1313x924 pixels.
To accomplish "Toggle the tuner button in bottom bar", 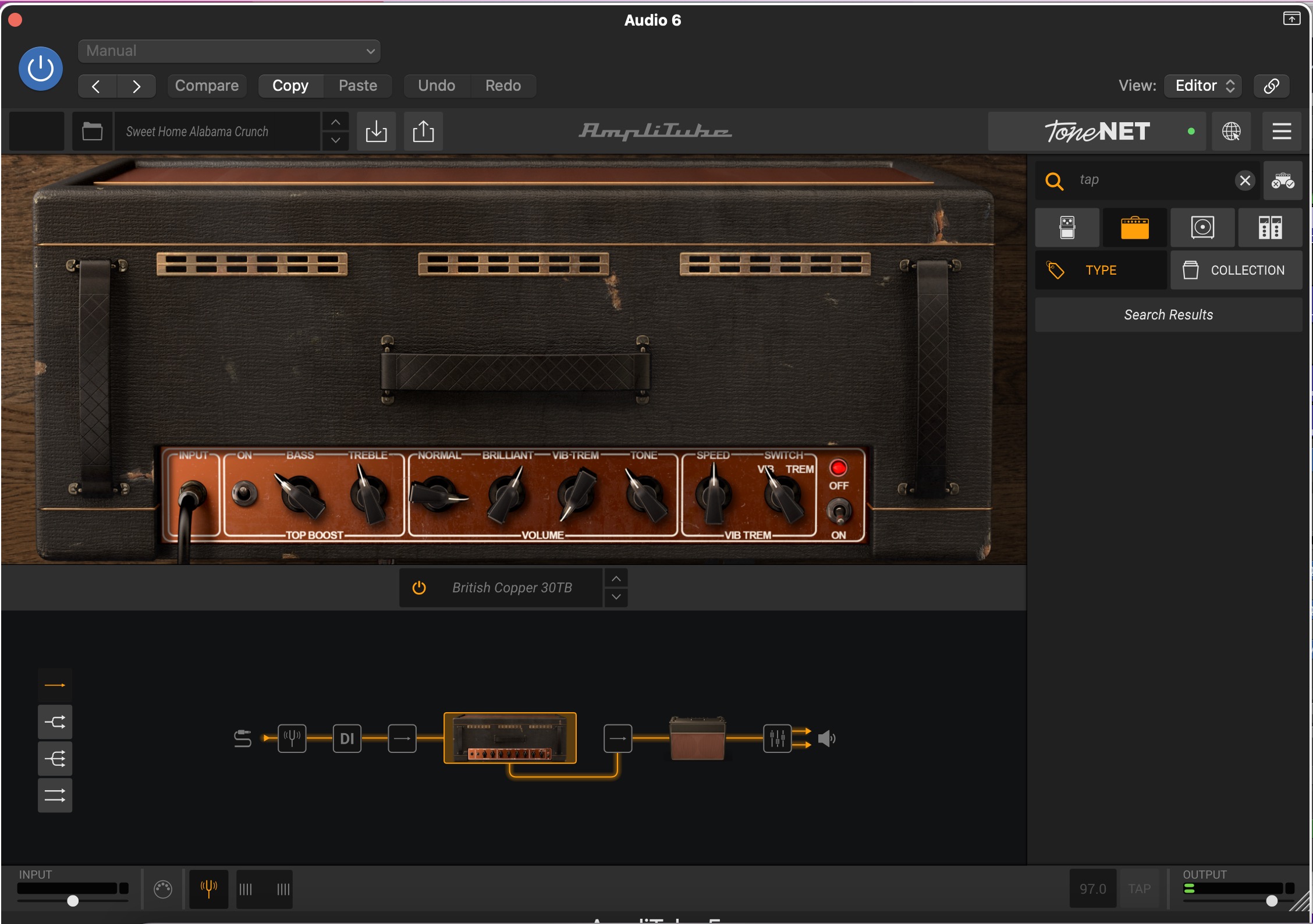I will click(208, 889).
